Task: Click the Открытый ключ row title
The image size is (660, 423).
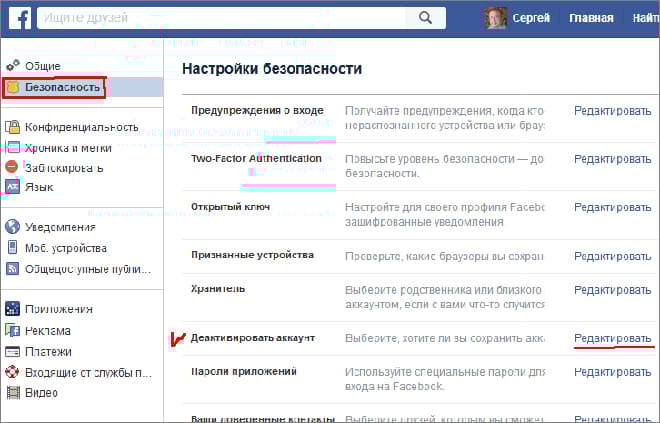Action: (230, 207)
